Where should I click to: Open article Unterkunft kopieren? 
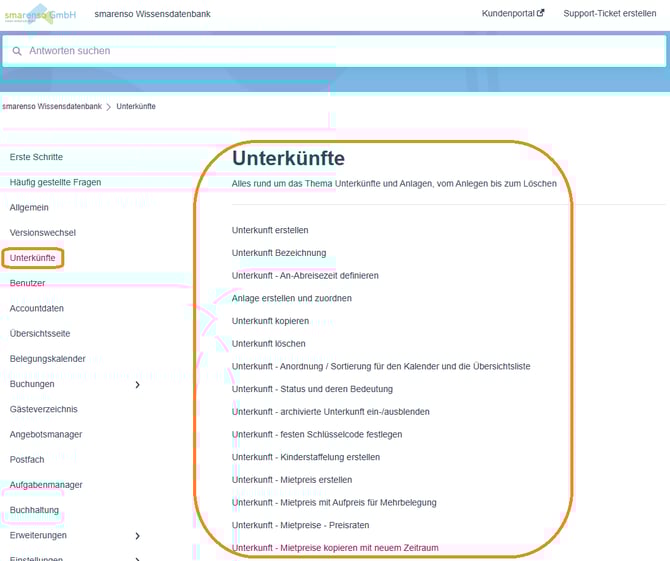click(x=270, y=321)
